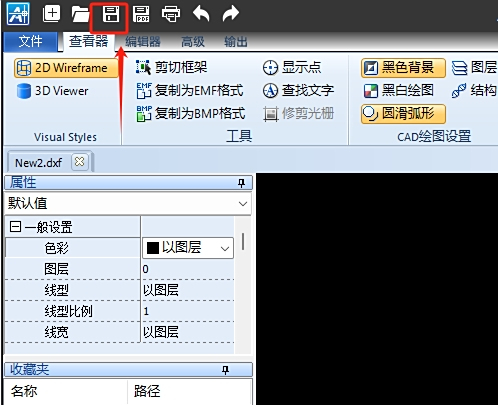This screenshot has height=405, width=498.
Task: Collapse the 一般设置 section
Action: 15,227
